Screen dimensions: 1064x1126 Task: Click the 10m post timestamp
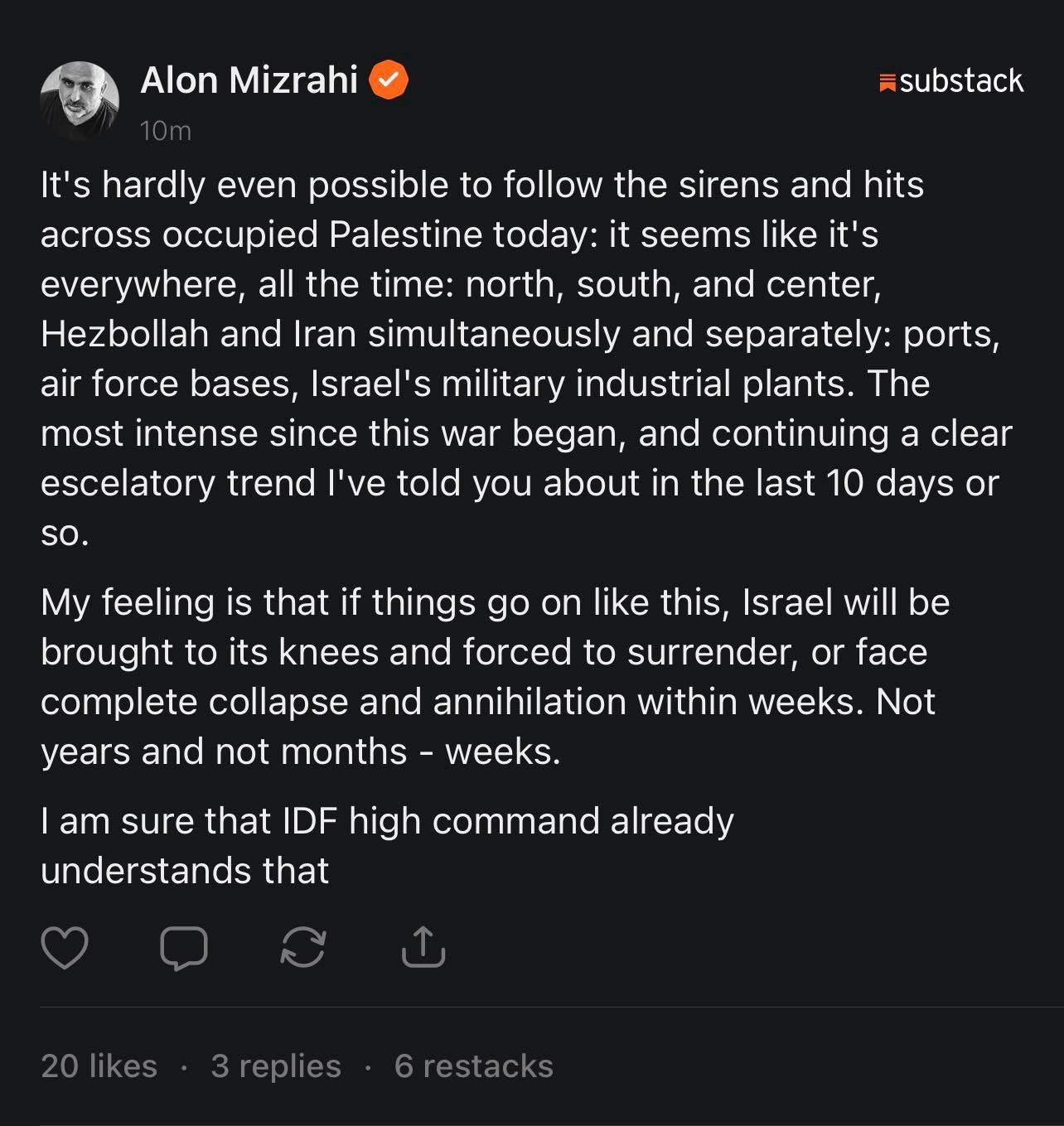coord(166,131)
